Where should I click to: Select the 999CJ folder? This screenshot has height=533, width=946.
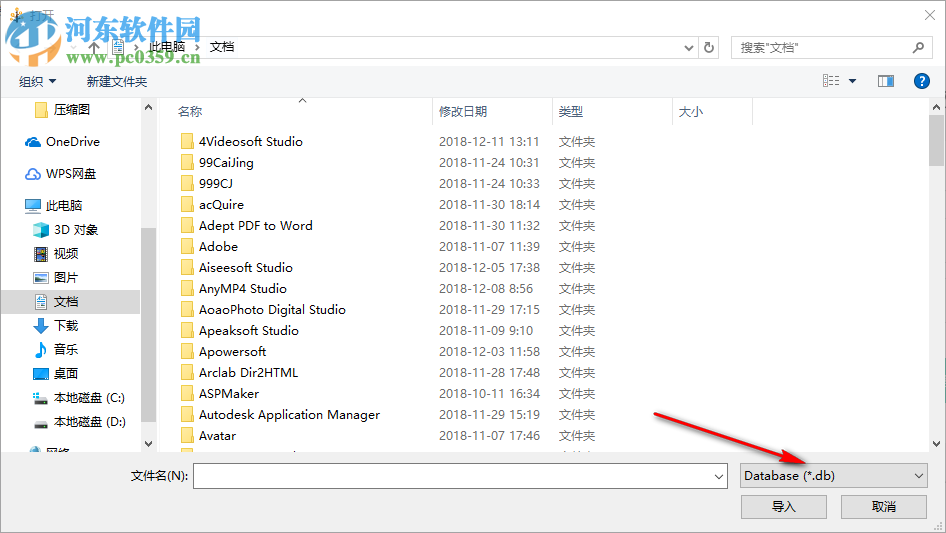tap(216, 184)
